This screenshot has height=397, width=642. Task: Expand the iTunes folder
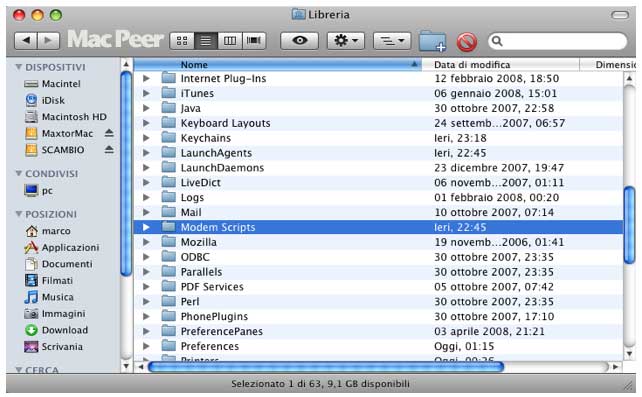click(x=146, y=93)
